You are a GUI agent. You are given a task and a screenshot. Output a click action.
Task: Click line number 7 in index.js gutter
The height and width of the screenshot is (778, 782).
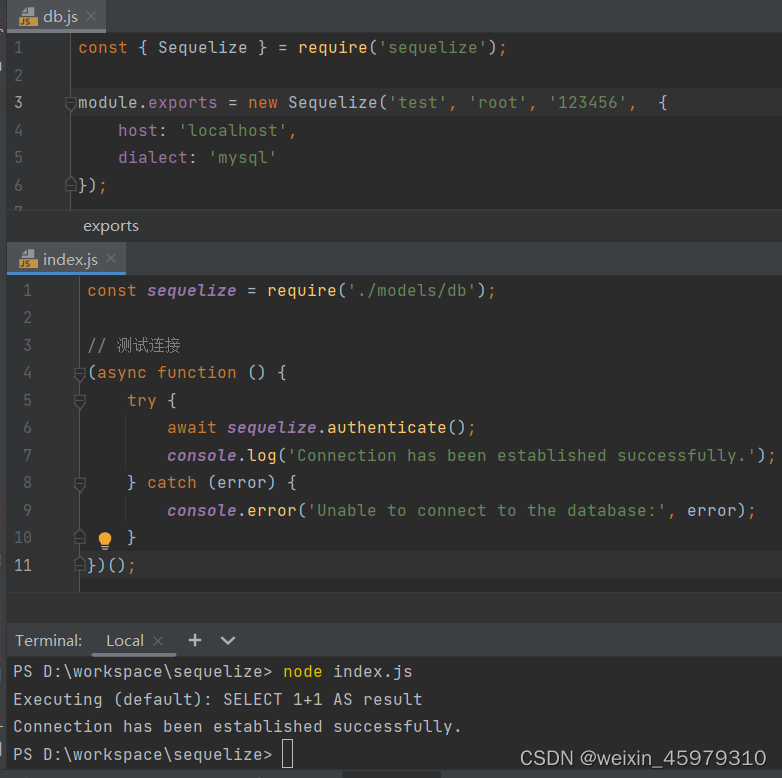[x=27, y=455]
